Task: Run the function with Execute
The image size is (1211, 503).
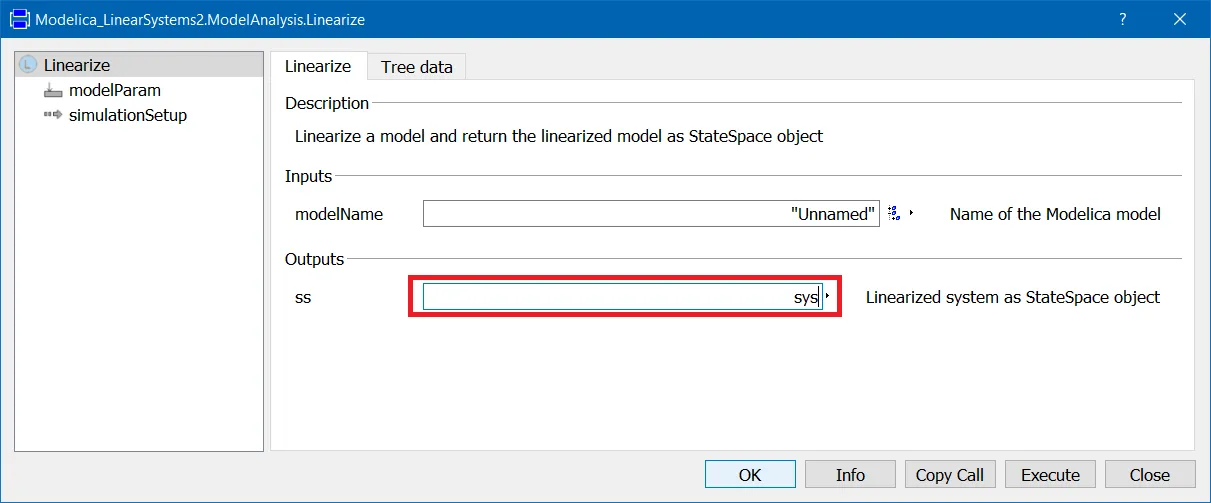Action: 1050,475
